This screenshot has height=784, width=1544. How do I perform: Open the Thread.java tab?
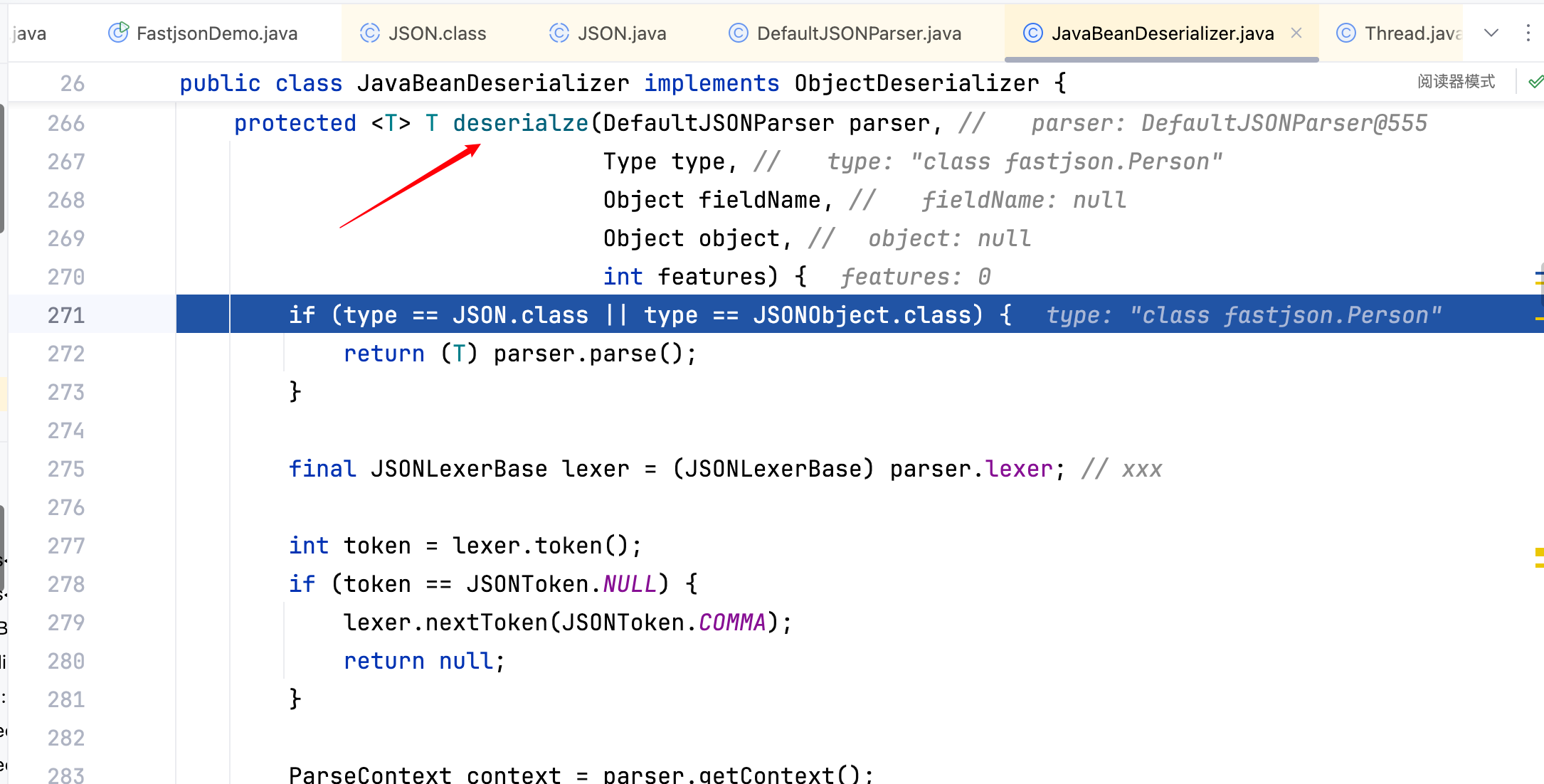coord(1412,33)
